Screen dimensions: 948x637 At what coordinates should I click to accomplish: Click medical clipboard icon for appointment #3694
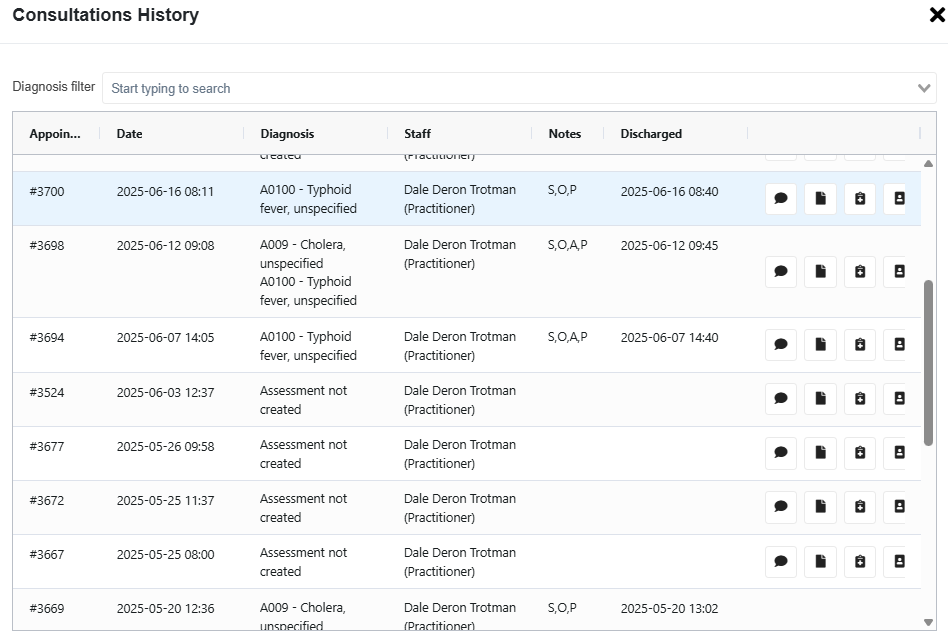point(860,345)
